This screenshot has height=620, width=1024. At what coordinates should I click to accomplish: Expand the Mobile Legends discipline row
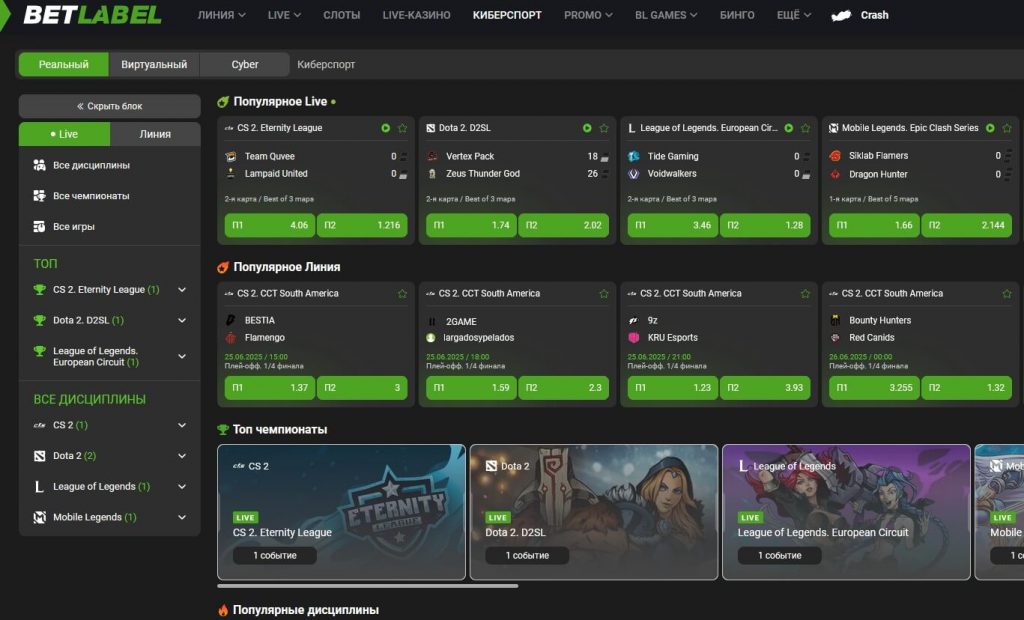182,517
